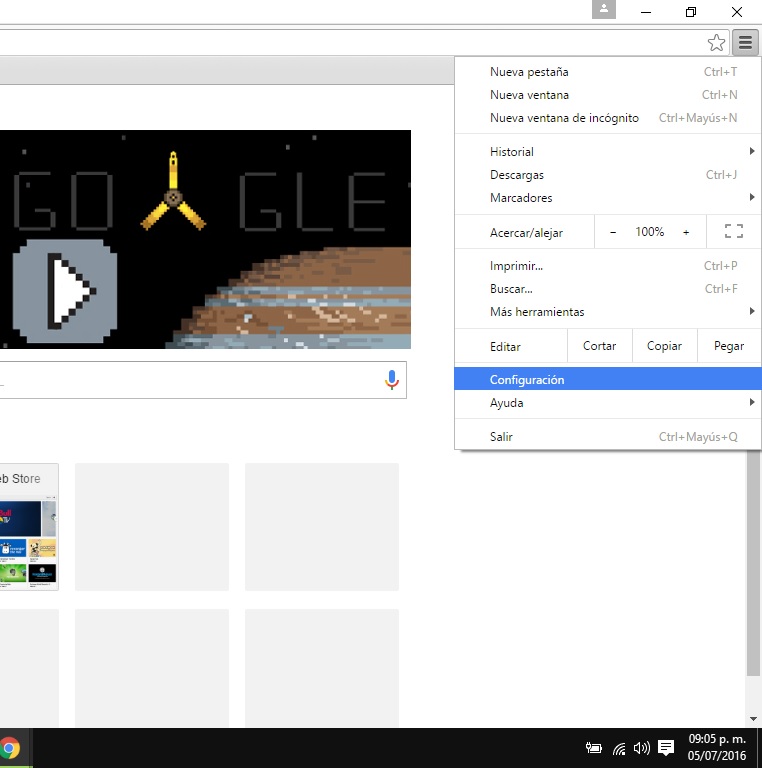This screenshot has width=762, height=768.
Task: Choose Nueva ventana de incógnito
Action: (x=564, y=118)
